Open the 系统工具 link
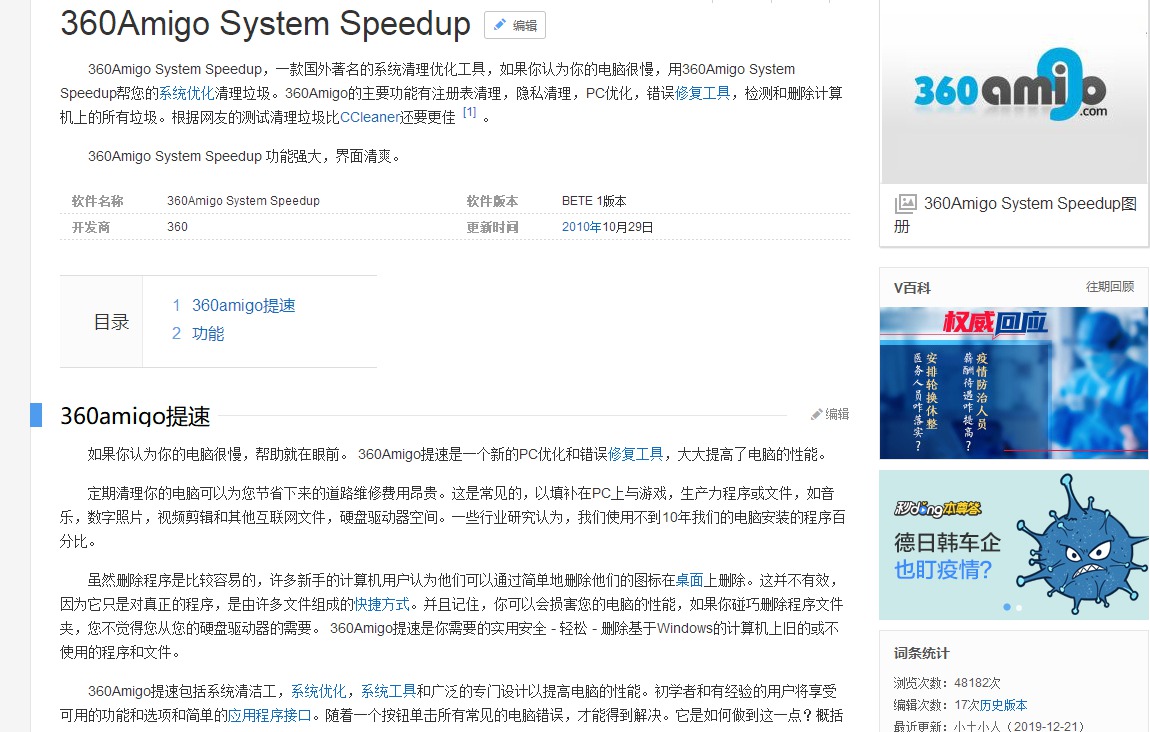This screenshot has width=1150, height=732. tap(389, 692)
